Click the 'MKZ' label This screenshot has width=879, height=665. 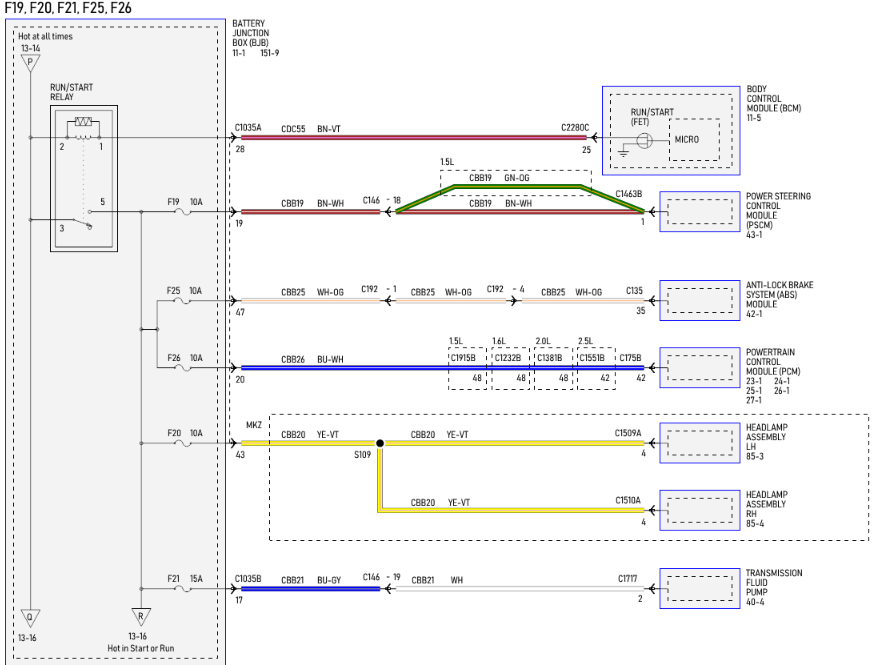(254, 425)
